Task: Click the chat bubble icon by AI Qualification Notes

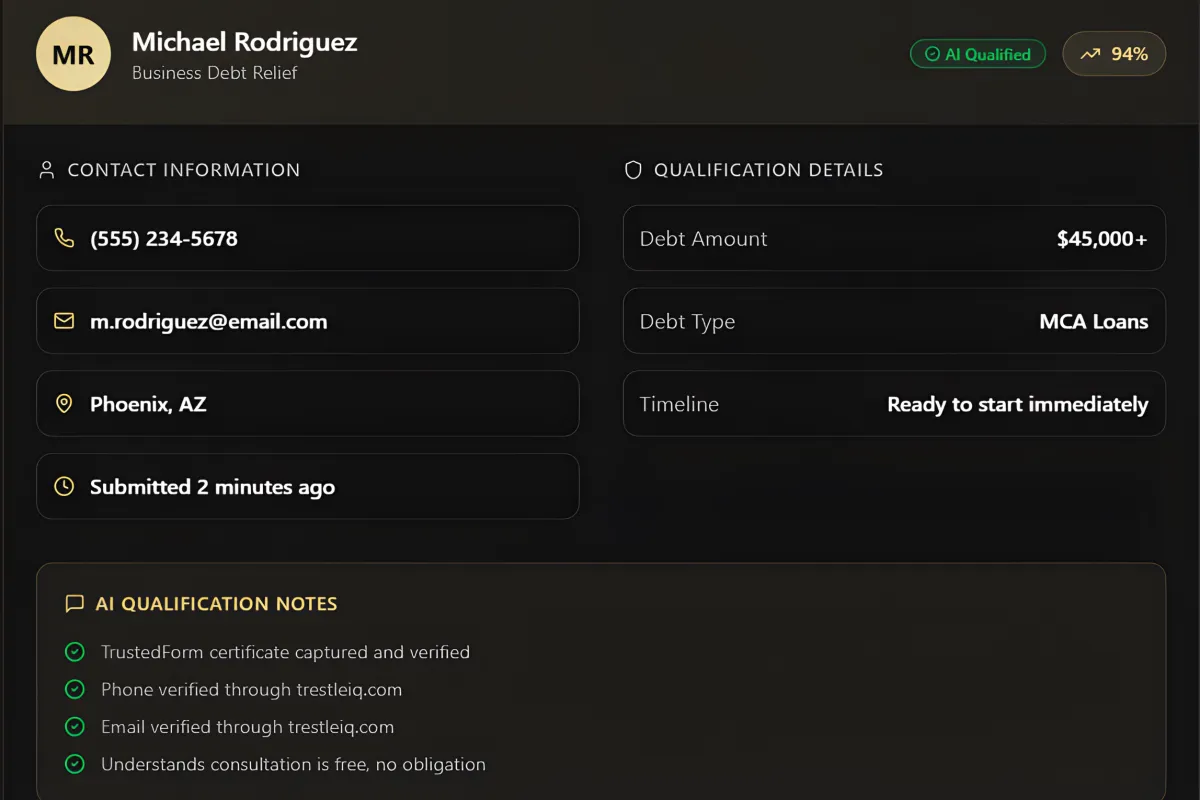Action: click(74, 604)
